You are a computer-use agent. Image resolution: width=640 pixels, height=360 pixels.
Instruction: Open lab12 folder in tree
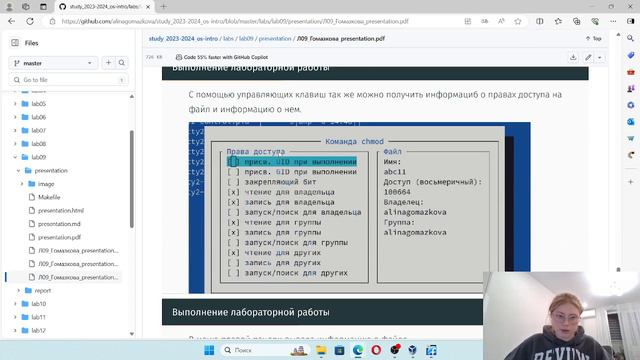[x=38, y=330]
